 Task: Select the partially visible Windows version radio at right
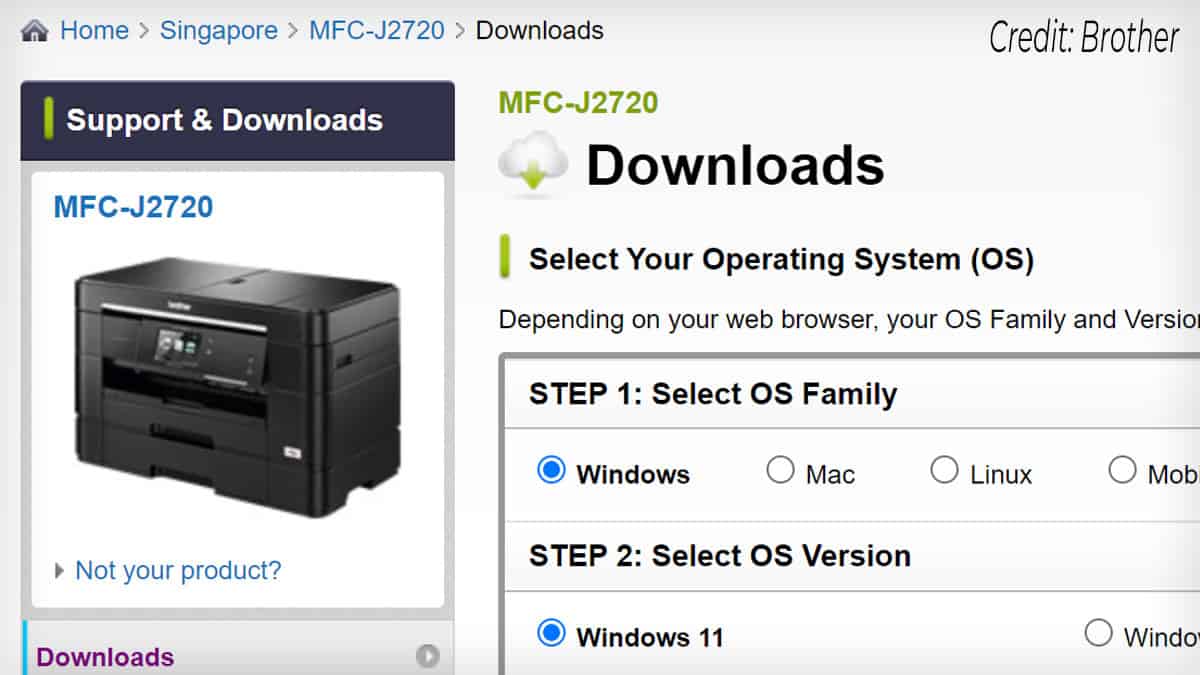(1098, 633)
